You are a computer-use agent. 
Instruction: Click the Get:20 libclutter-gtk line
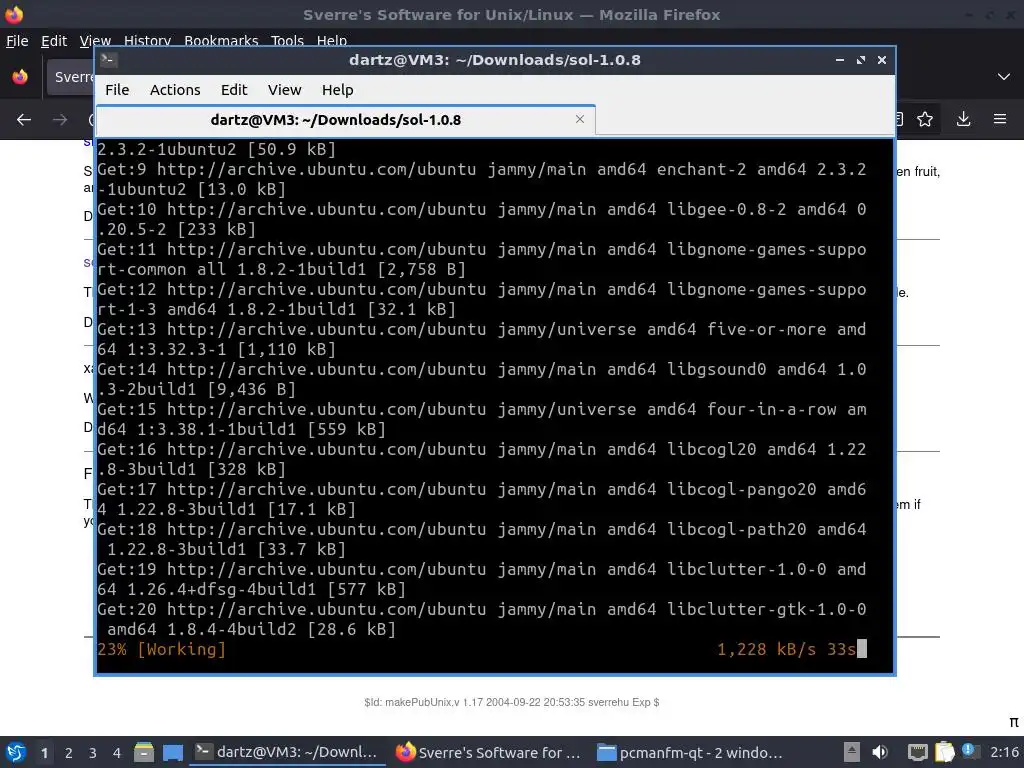click(x=481, y=619)
